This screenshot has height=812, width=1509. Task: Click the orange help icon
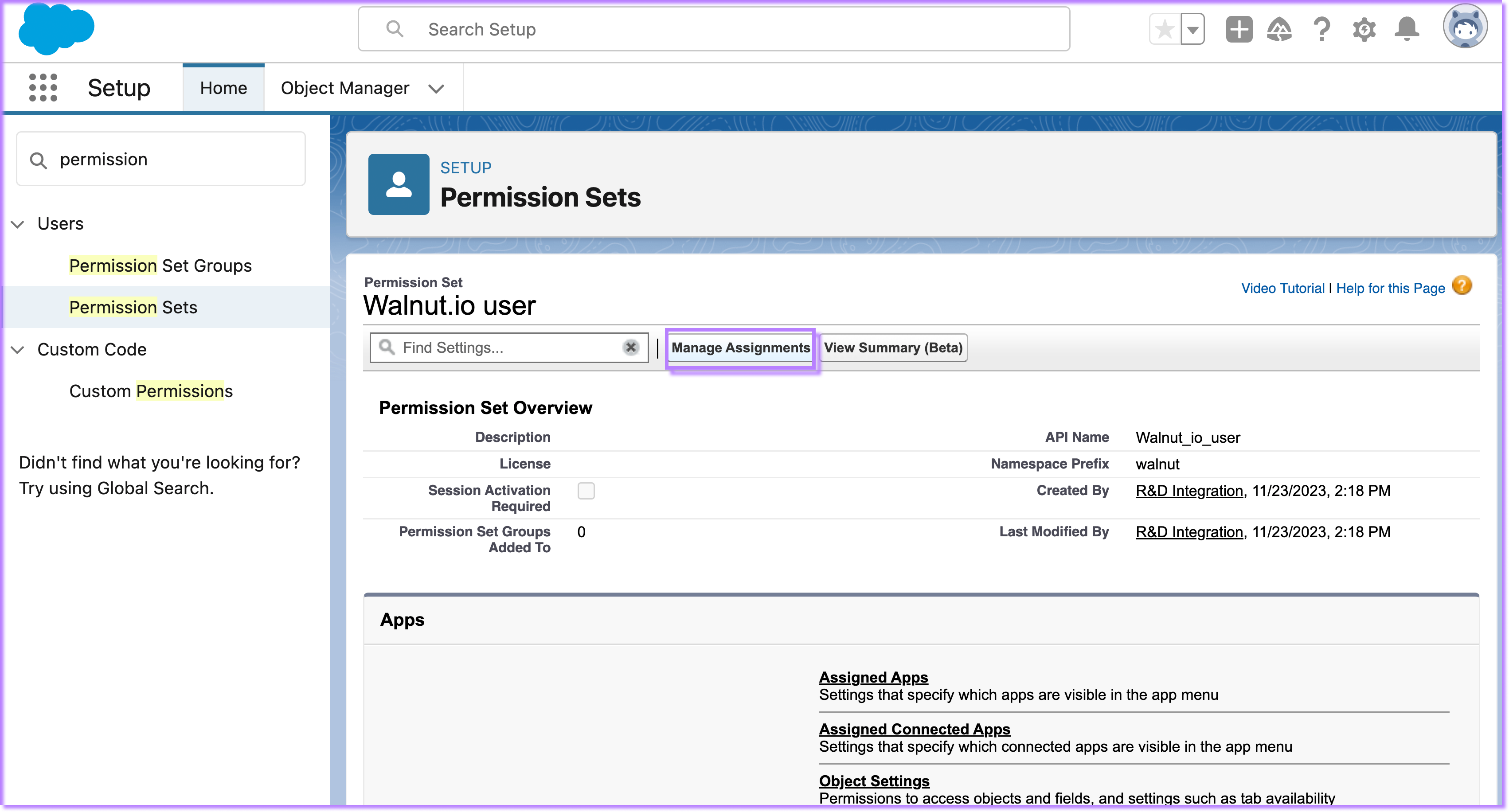pos(1462,285)
